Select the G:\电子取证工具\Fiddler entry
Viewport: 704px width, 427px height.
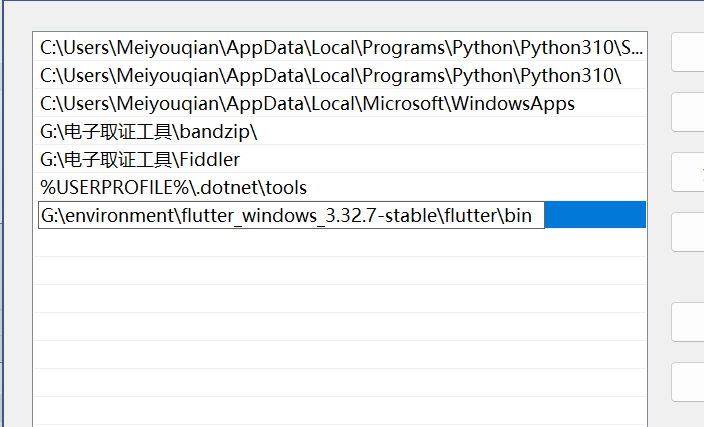140,159
